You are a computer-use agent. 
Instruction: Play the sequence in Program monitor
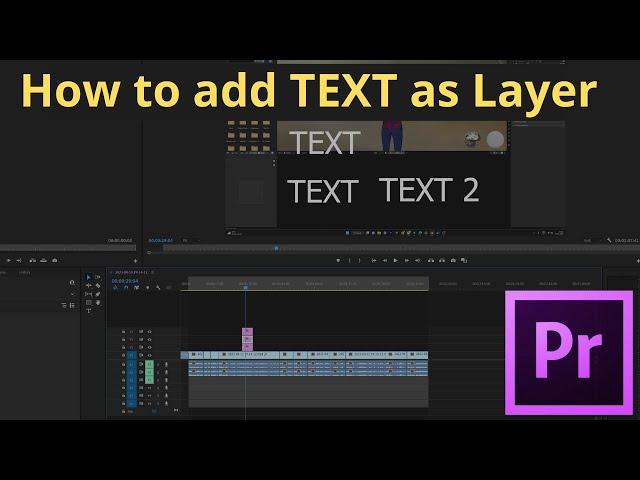(396, 260)
